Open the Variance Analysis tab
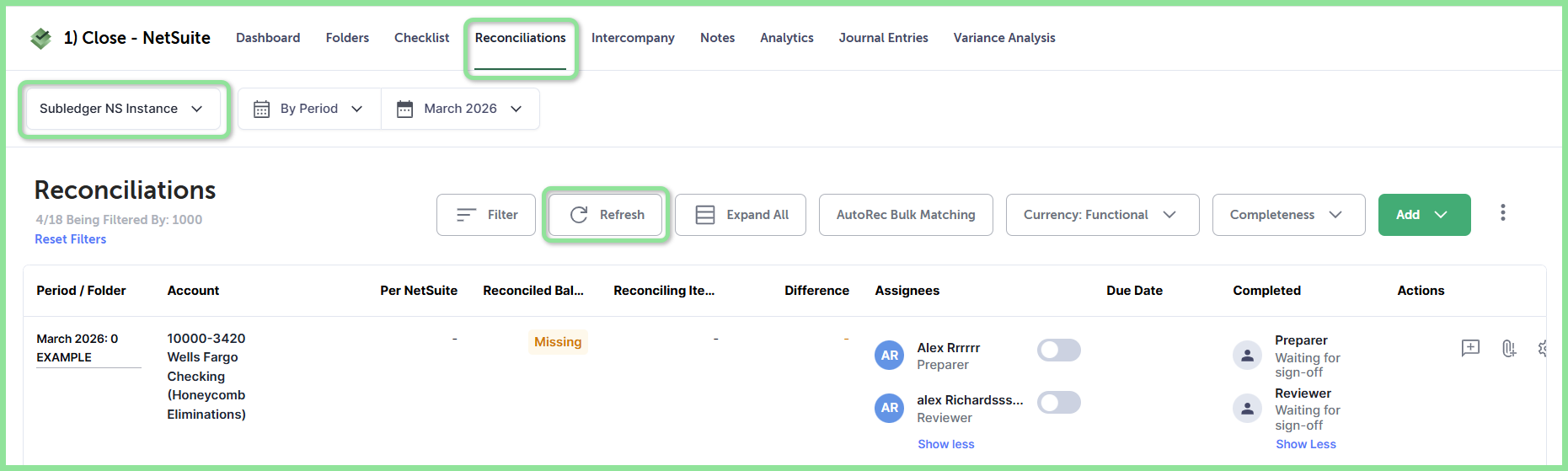This screenshot has width=1568, height=471. tap(1004, 38)
